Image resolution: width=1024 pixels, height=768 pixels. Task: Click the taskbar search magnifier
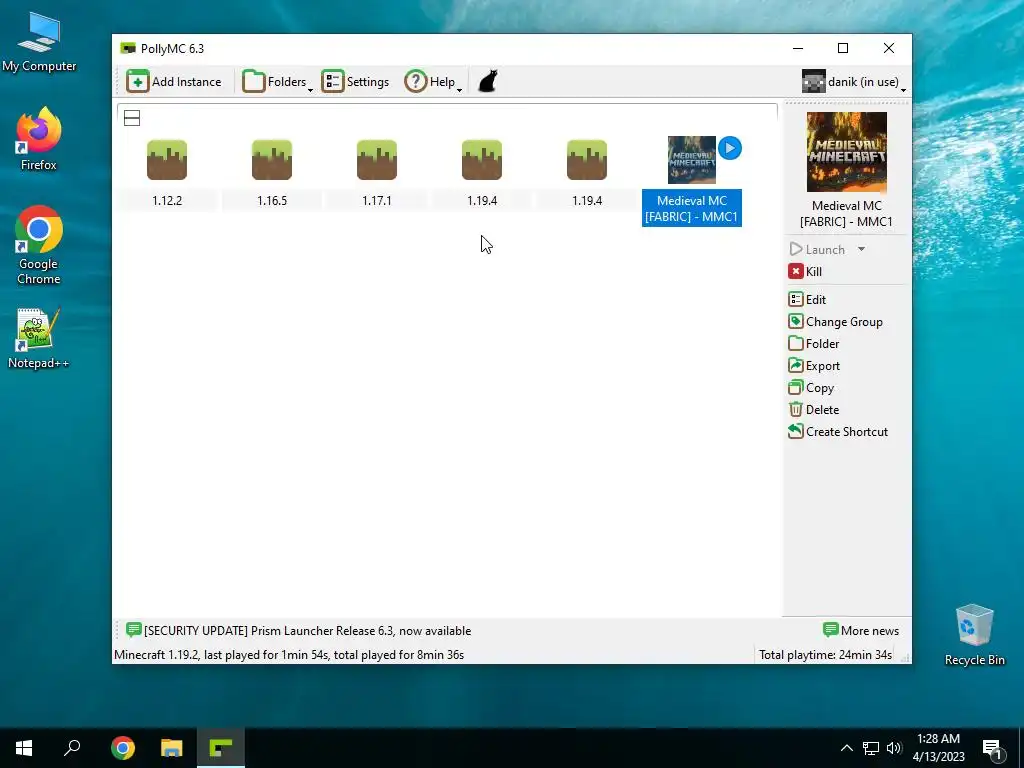pos(72,748)
